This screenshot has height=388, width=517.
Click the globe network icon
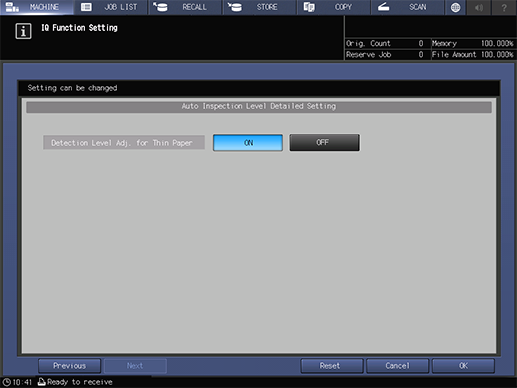[455, 7]
